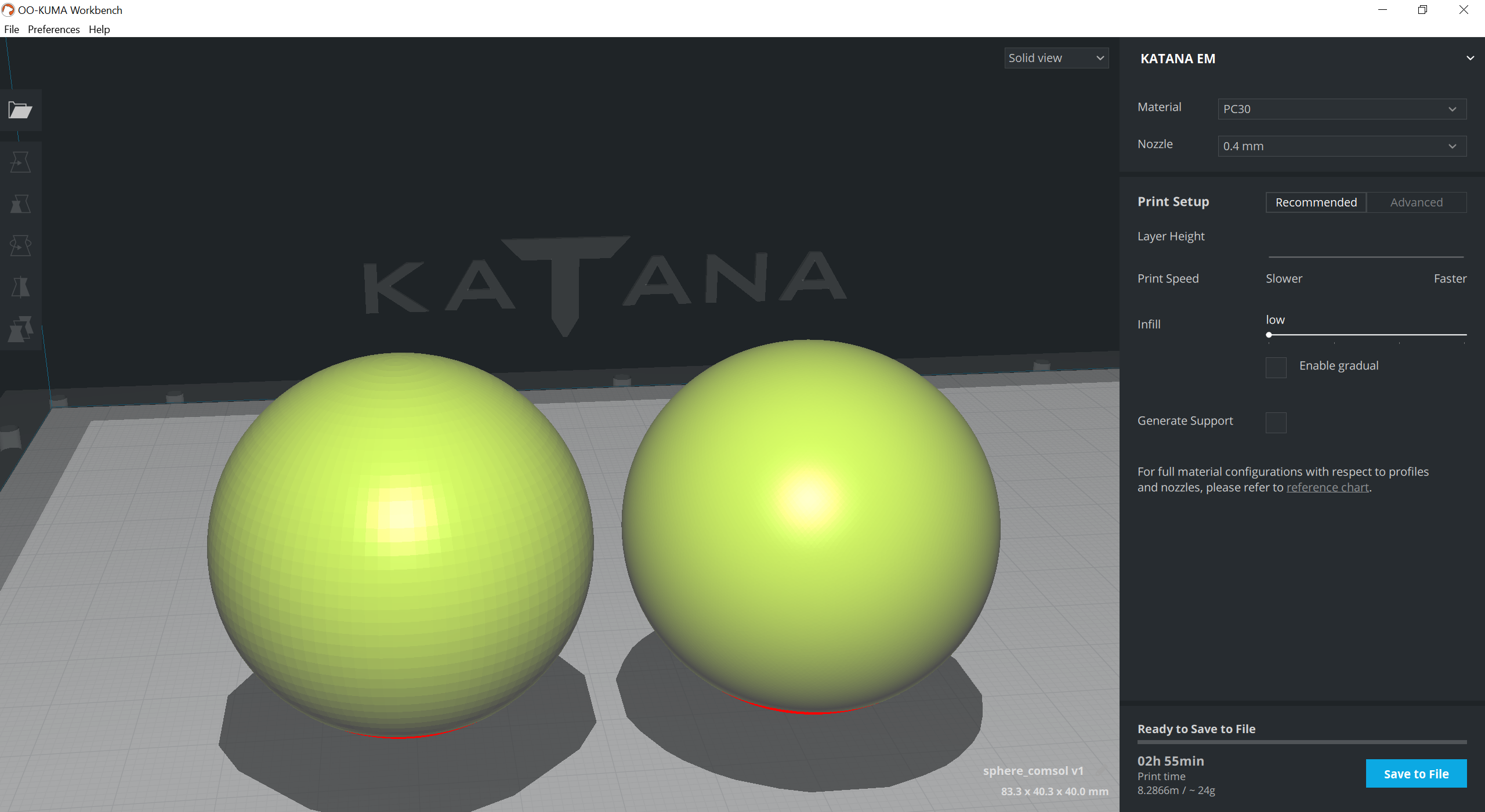Restore down the application window
The width and height of the screenshot is (1485, 812).
coord(1422,10)
